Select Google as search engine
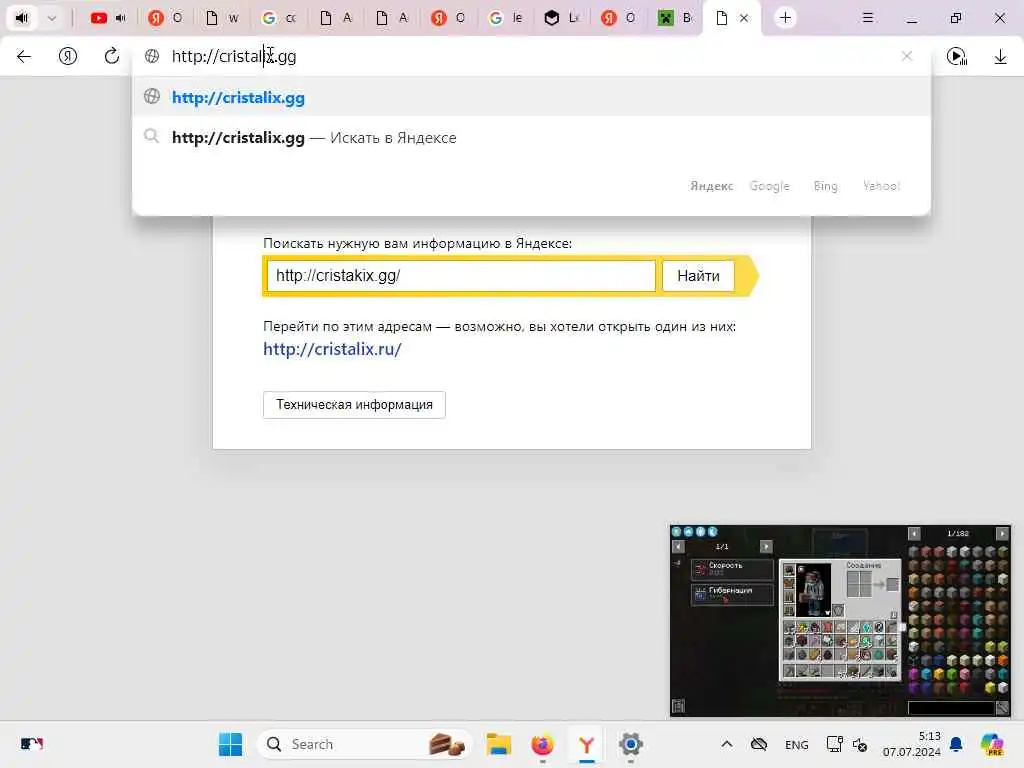The height and width of the screenshot is (768, 1024). (769, 186)
